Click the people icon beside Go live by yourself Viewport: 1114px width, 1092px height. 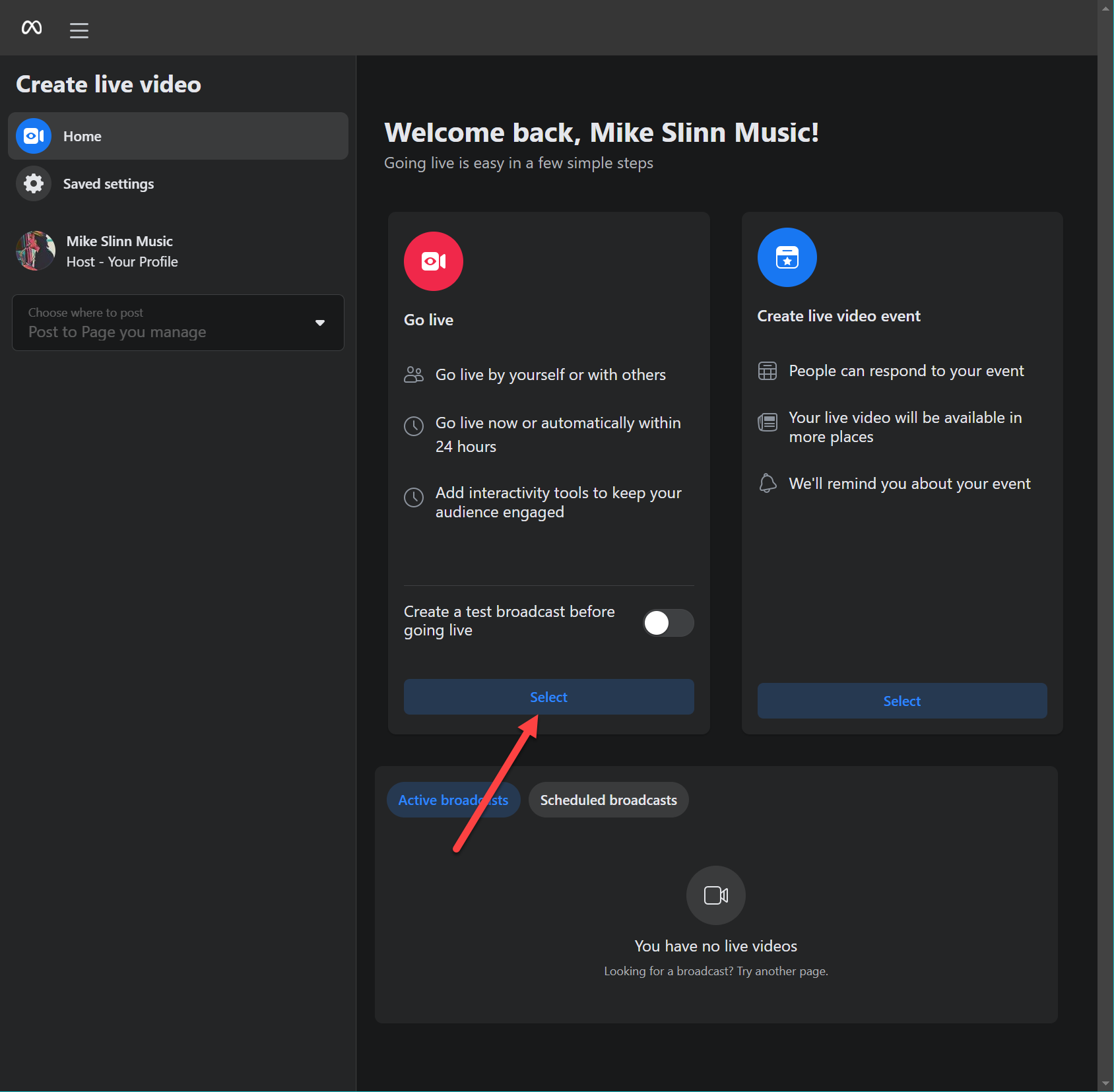(x=414, y=375)
